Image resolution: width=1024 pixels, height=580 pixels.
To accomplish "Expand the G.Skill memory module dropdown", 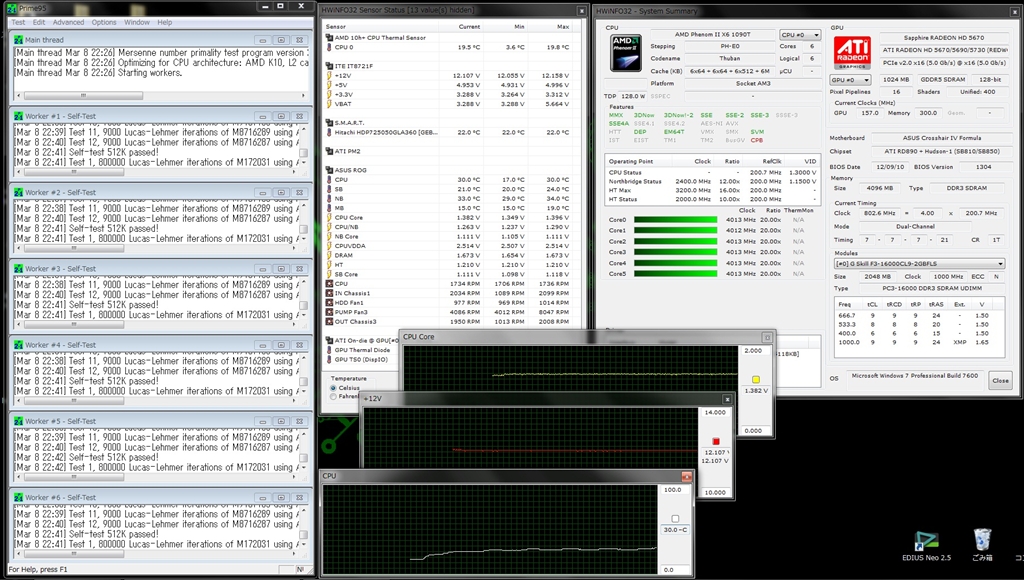I will click(x=920, y=264).
